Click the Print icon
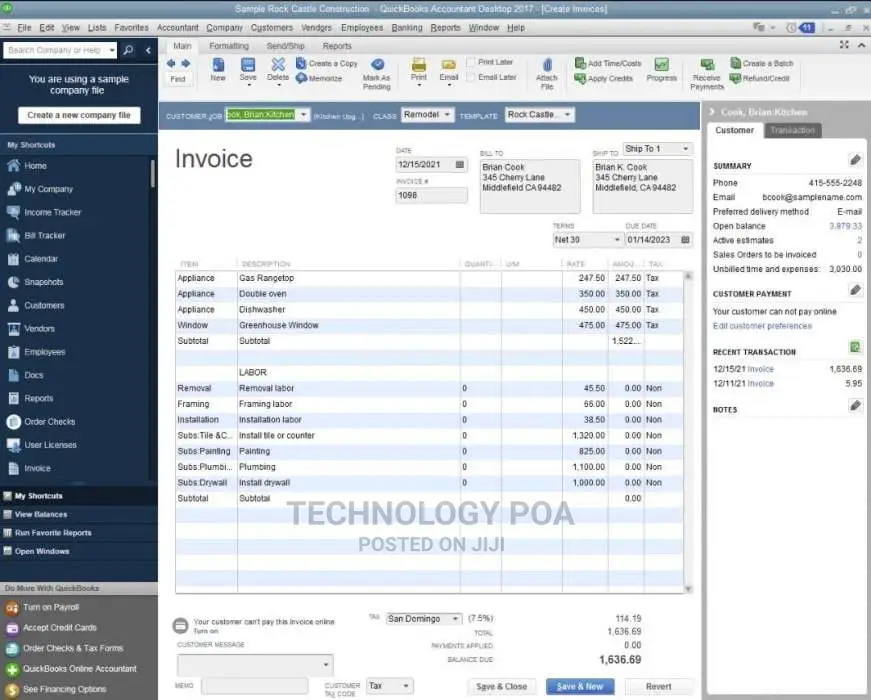 [419, 64]
